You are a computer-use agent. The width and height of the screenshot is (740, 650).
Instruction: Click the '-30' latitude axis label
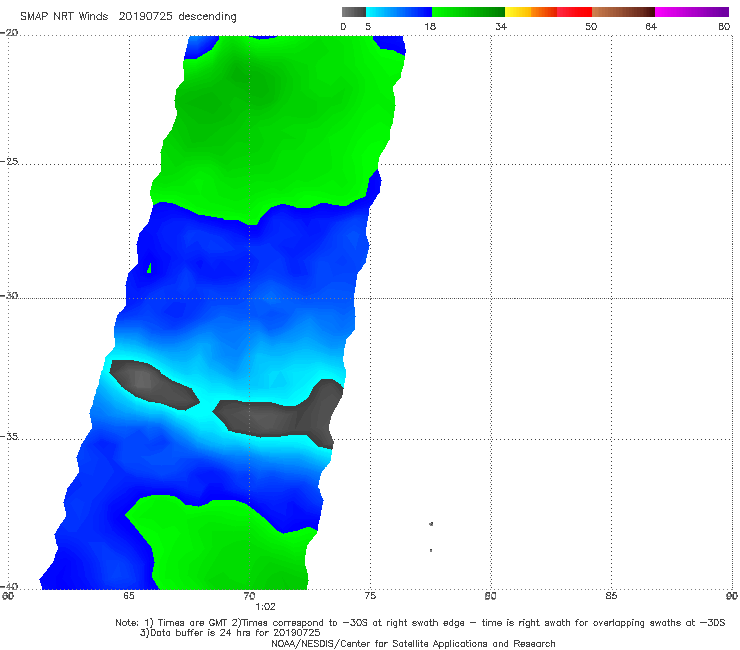coord(9,295)
